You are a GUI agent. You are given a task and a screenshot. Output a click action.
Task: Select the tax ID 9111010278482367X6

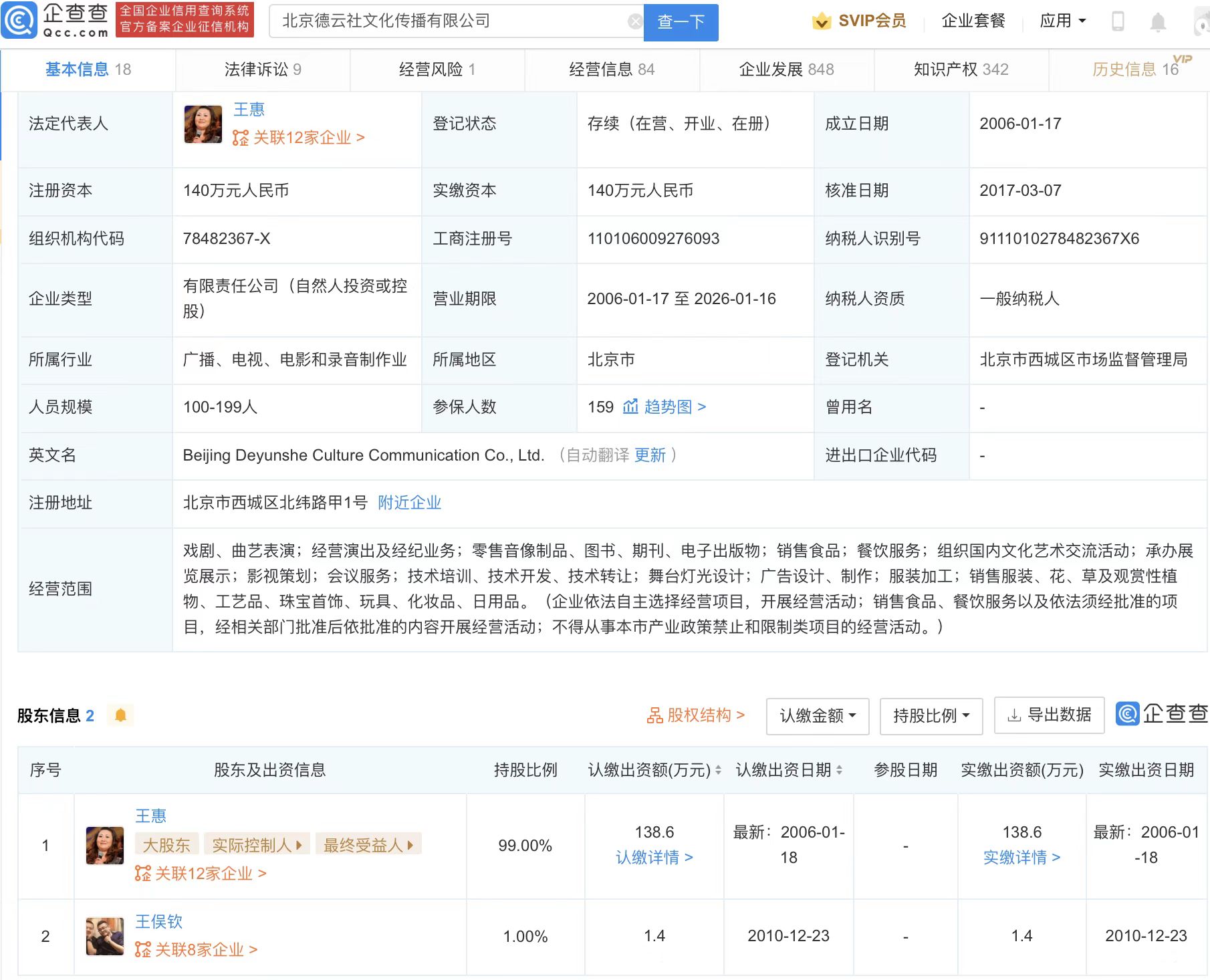tap(1059, 239)
